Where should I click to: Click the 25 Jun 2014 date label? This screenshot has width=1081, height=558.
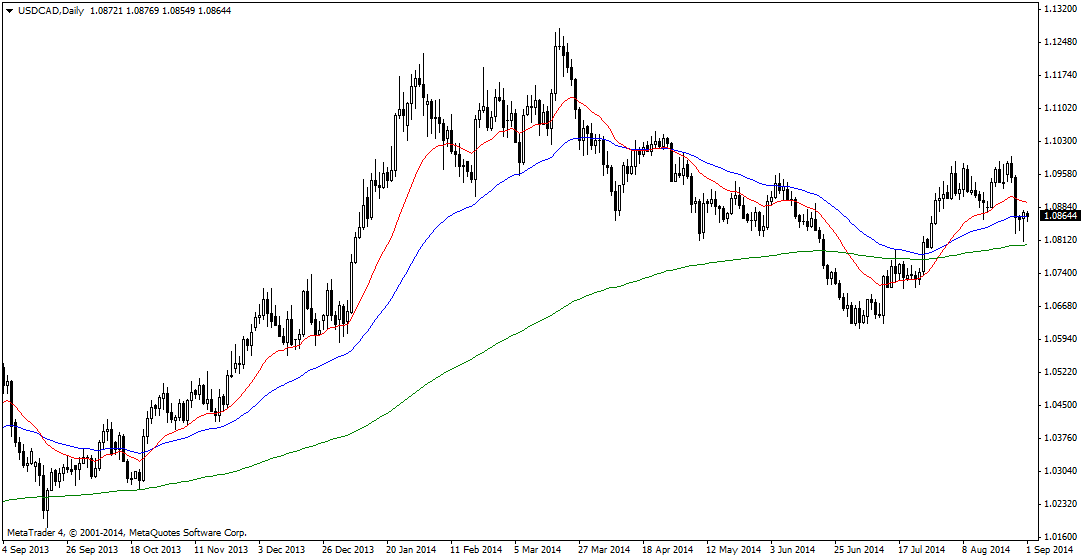coord(860,550)
